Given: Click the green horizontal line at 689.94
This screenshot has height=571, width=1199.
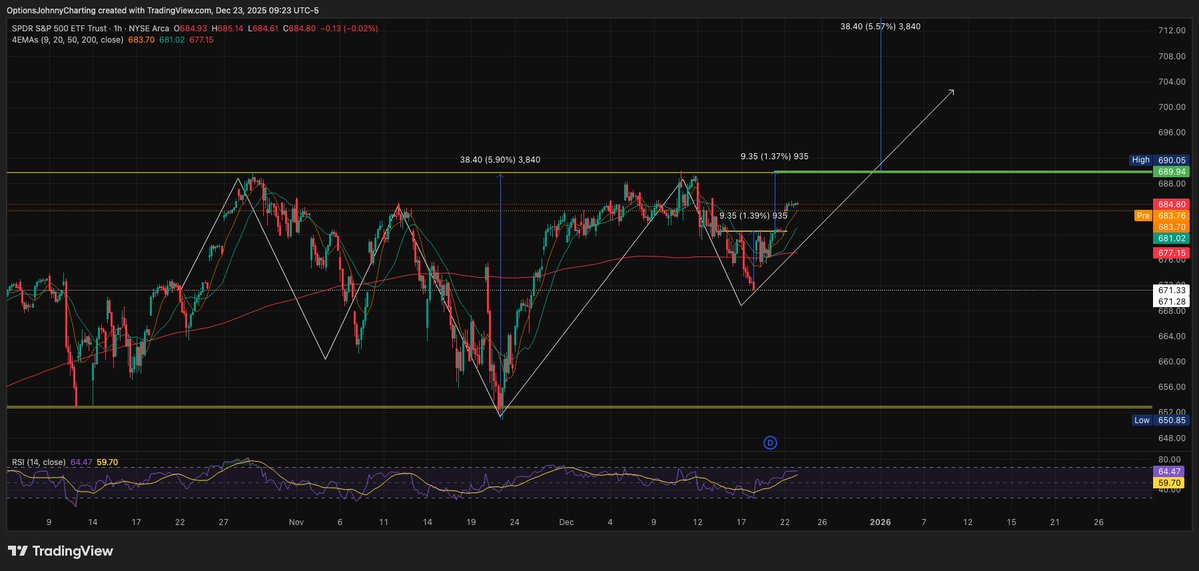Looking at the screenshot, I should pyautogui.click(x=963, y=172).
